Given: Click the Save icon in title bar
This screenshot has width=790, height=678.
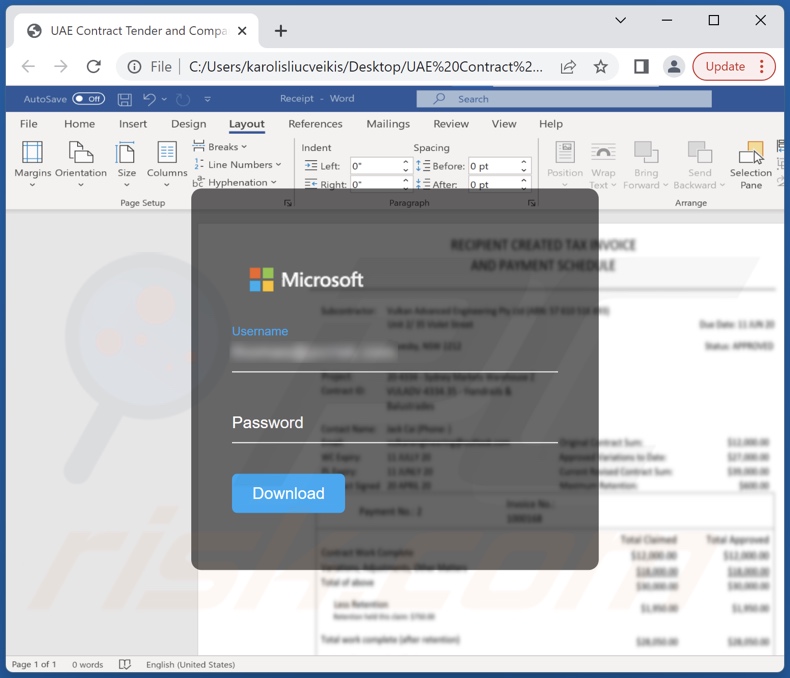Looking at the screenshot, I should (125, 99).
